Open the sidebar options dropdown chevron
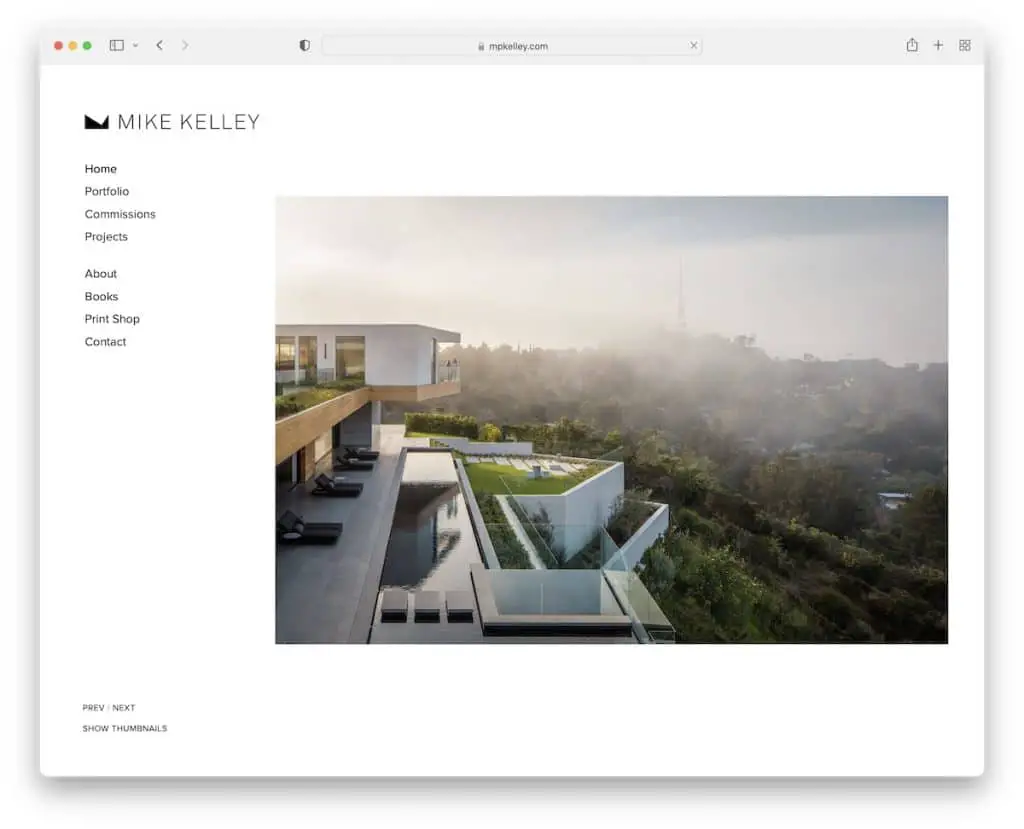 [x=135, y=46]
